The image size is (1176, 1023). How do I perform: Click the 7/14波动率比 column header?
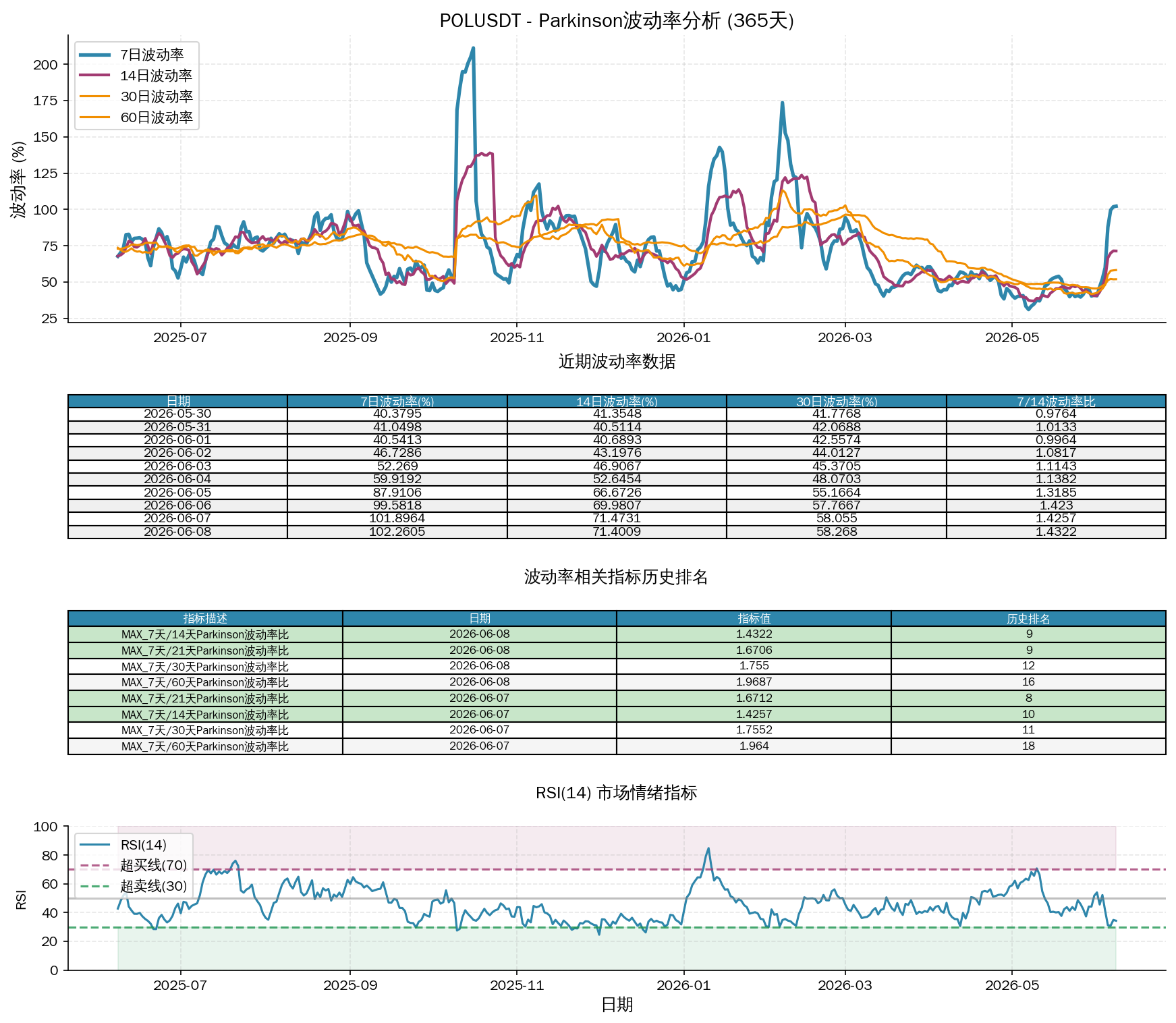tap(1056, 402)
